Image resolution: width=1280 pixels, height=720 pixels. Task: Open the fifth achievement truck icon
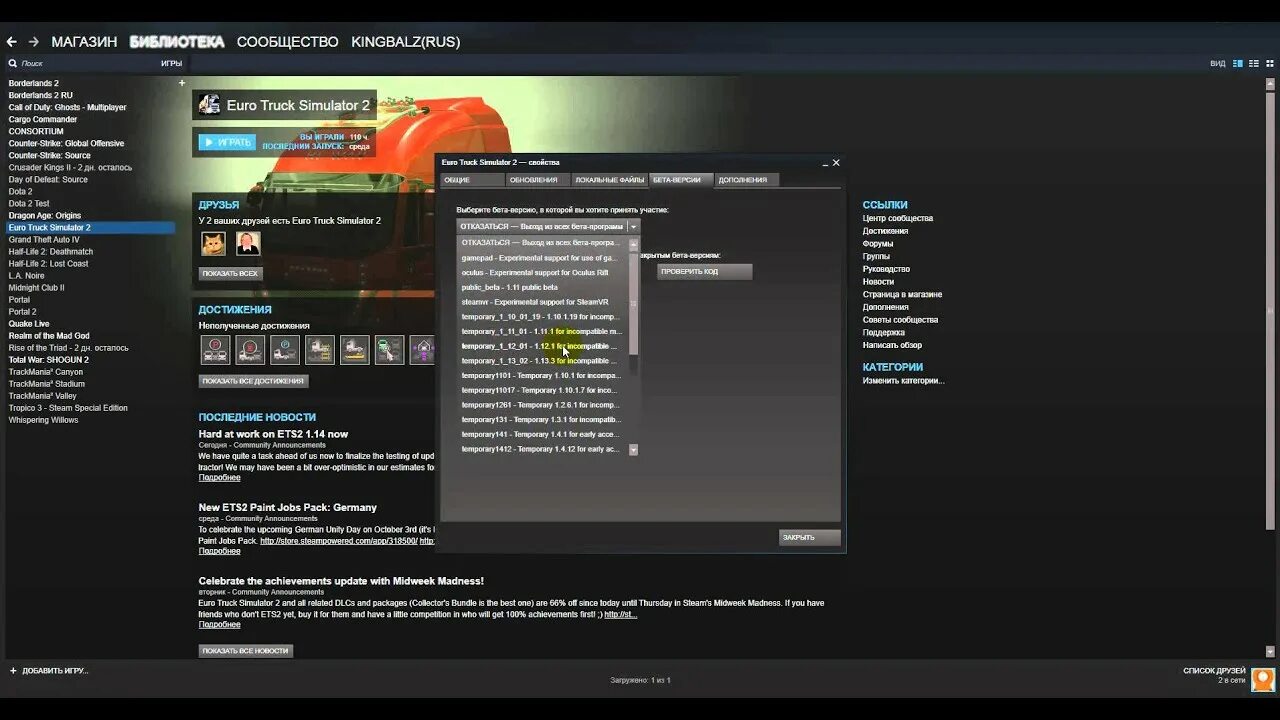355,349
